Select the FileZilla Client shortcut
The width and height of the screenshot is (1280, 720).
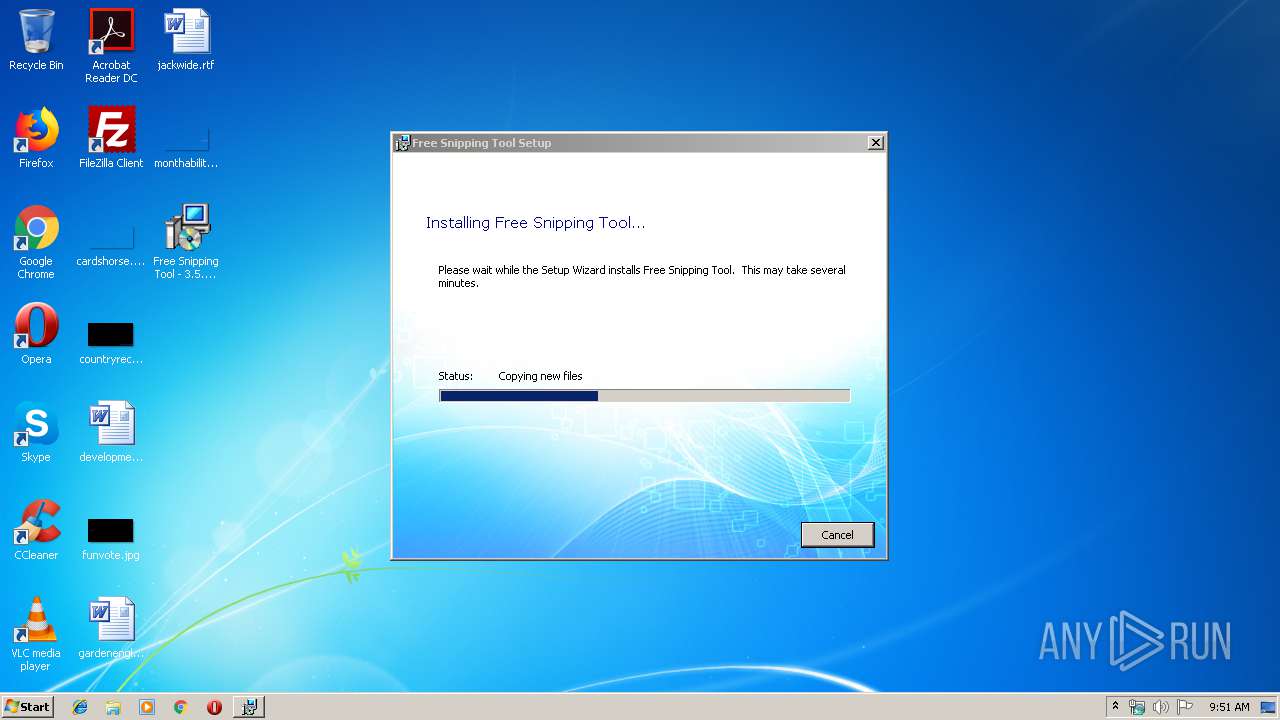tap(111, 139)
